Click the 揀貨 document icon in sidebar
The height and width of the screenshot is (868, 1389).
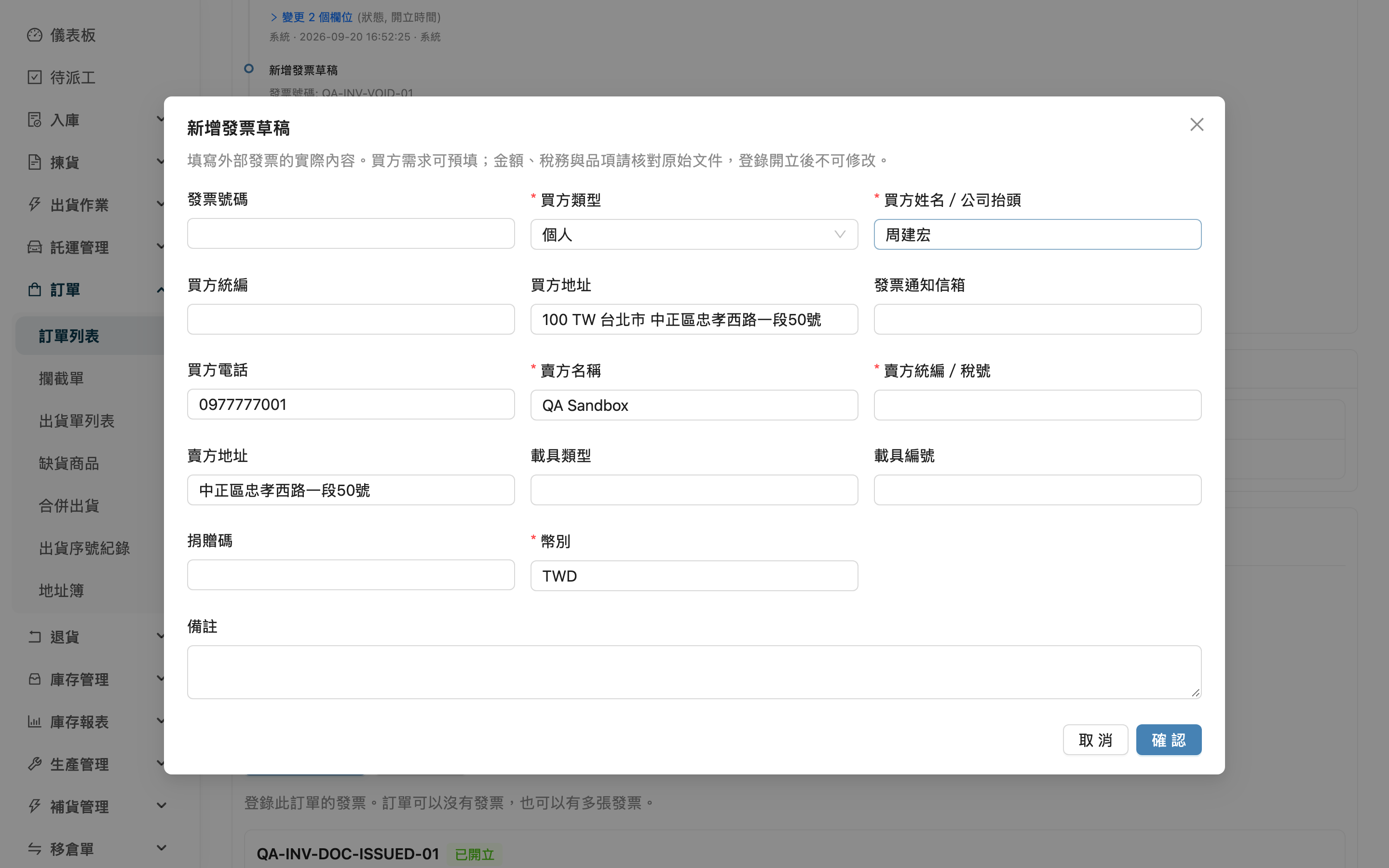pyautogui.click(x=34, y=163)
